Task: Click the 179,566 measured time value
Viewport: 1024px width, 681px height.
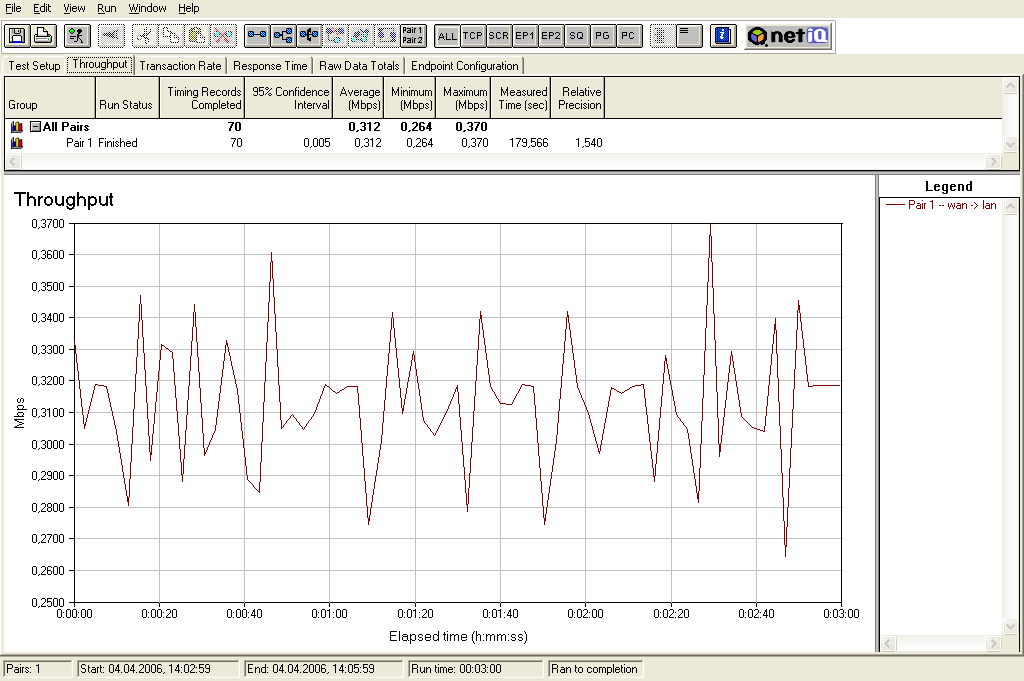Action: 528,143
